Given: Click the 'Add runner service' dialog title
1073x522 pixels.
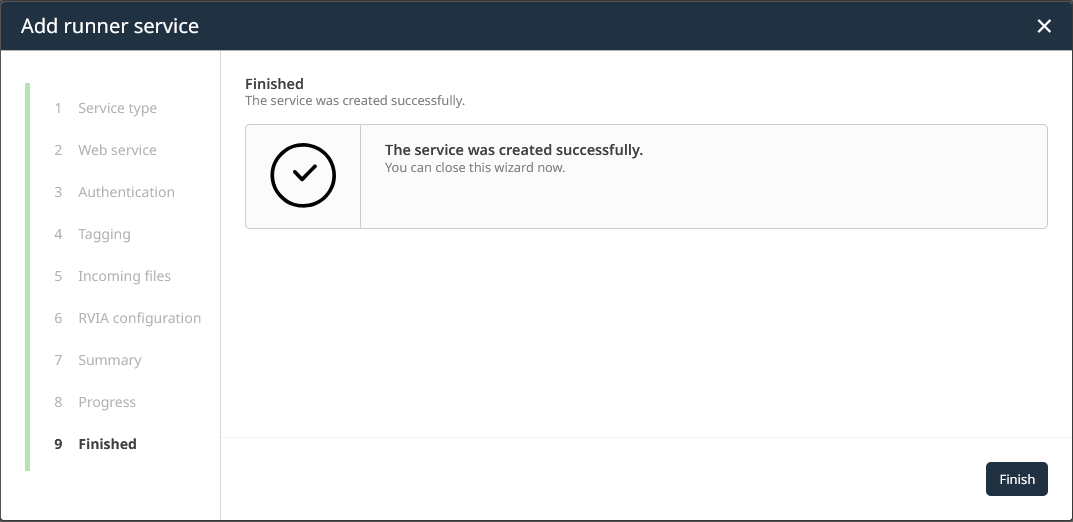Looking at the screenshot, I should (110, 26).
